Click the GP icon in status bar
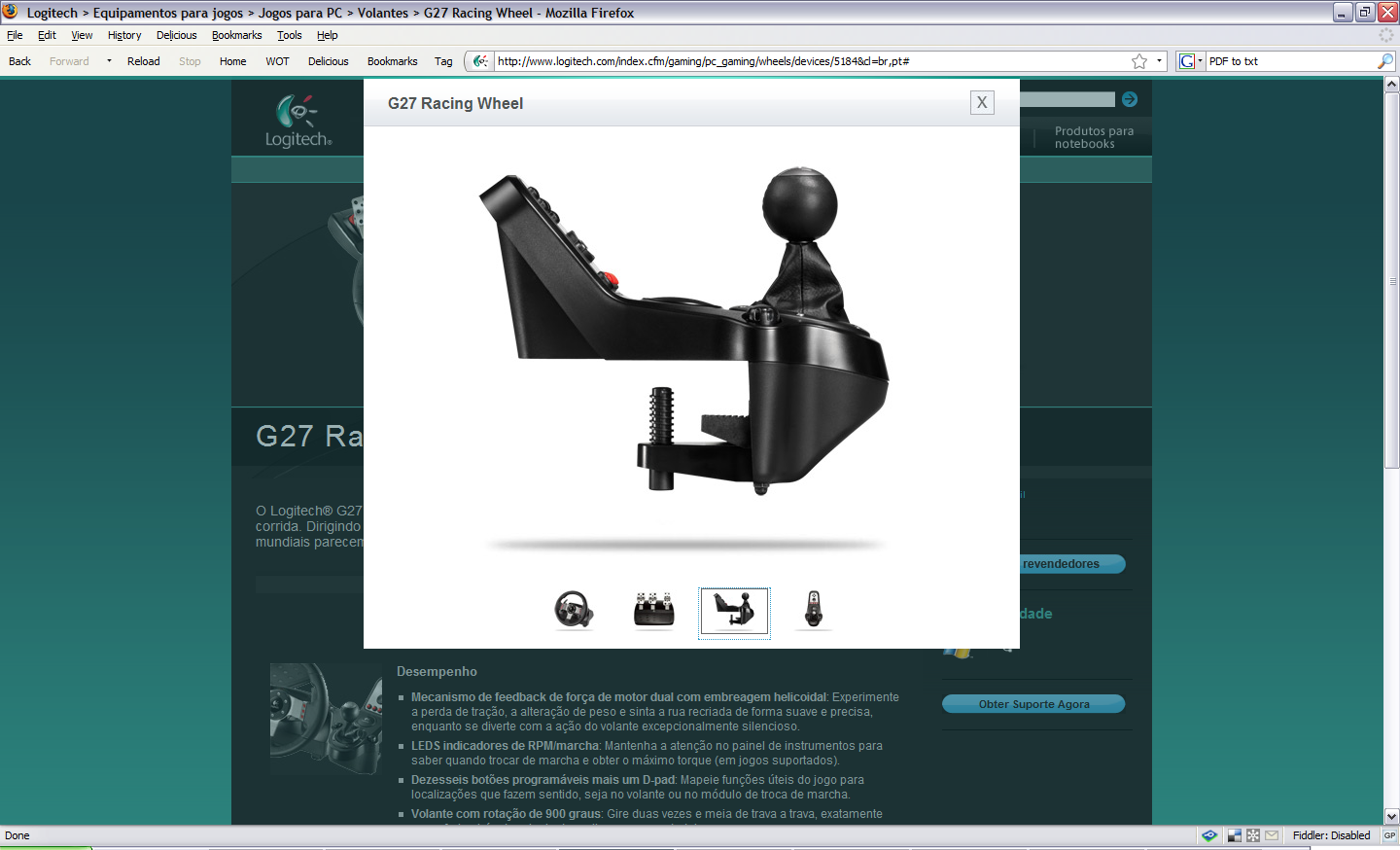The height and width of the screenshot is (850, 1400). click(x=1389, y=835)
